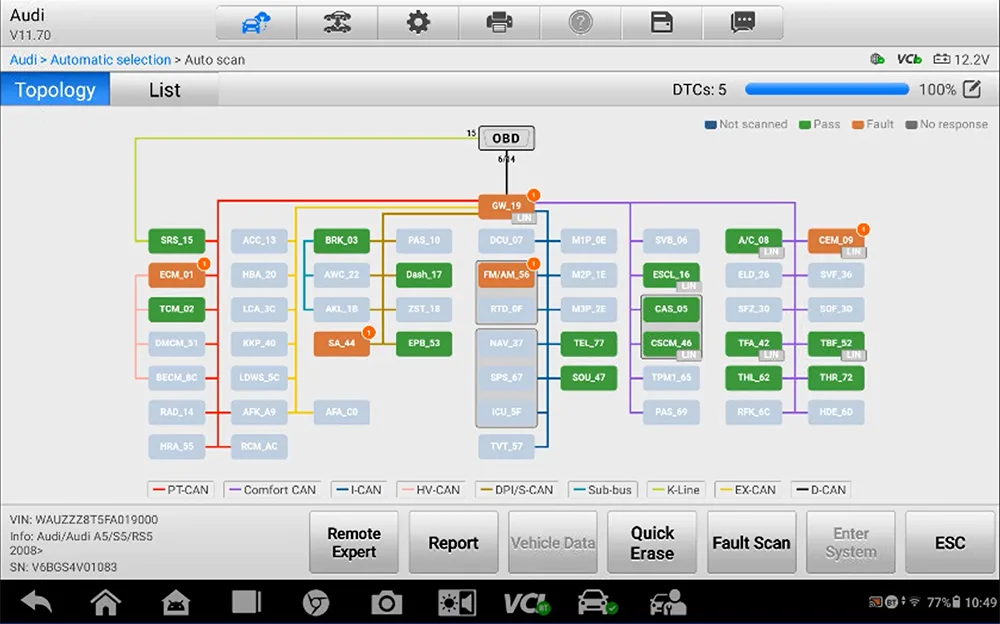Switch to the List tab
This screenshot has height=624, width=1000.
click(x=165, y=90)
